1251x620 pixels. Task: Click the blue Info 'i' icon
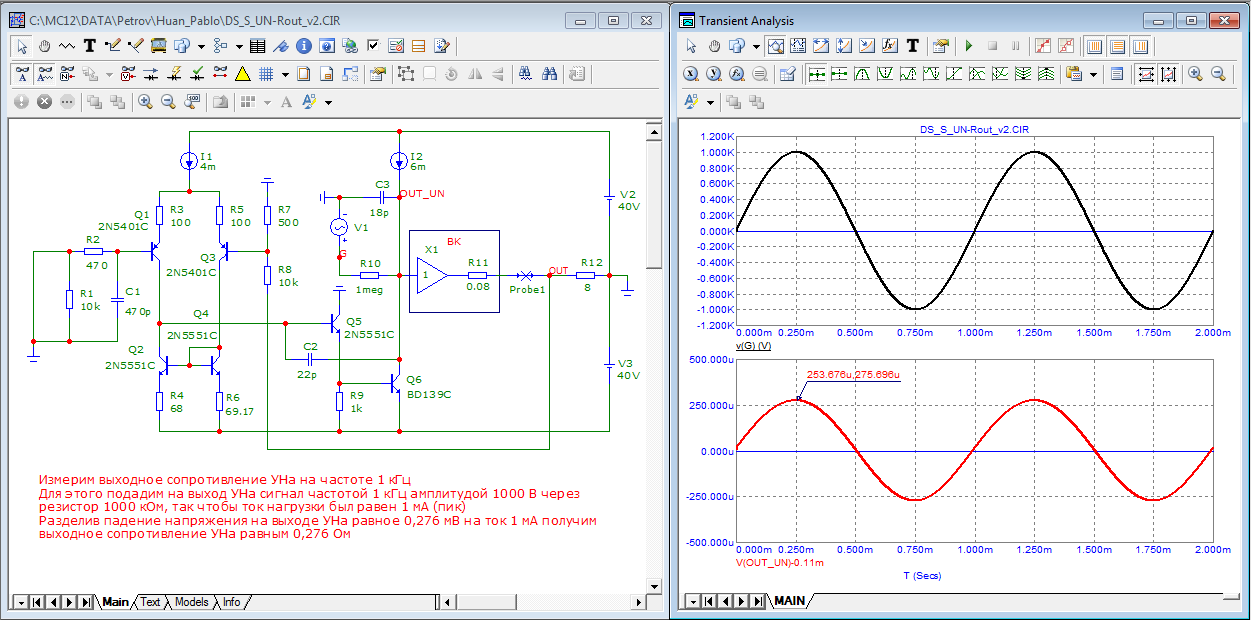[304, 46]
